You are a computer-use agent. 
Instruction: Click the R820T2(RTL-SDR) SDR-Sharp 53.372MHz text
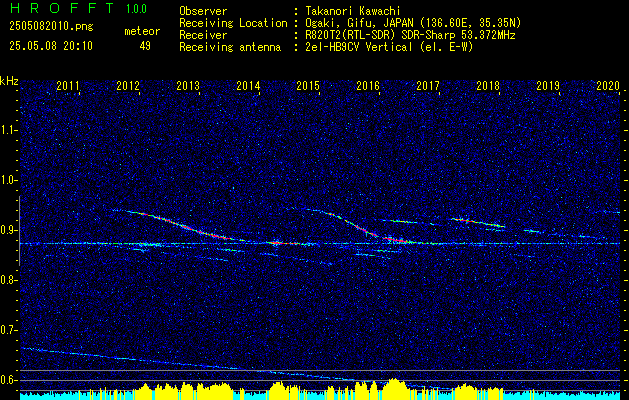click(408, 35)
